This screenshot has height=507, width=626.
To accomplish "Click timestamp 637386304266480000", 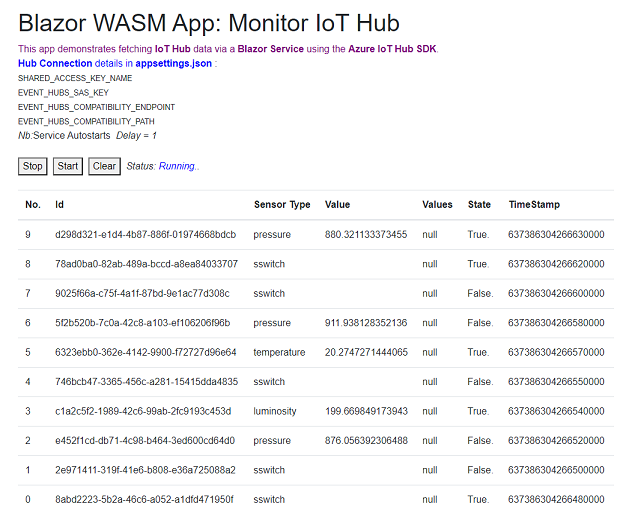I will click(556, 499).
